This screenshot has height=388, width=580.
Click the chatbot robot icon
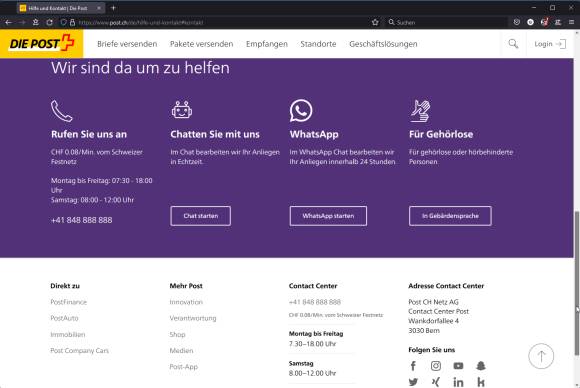coord(182,109)
